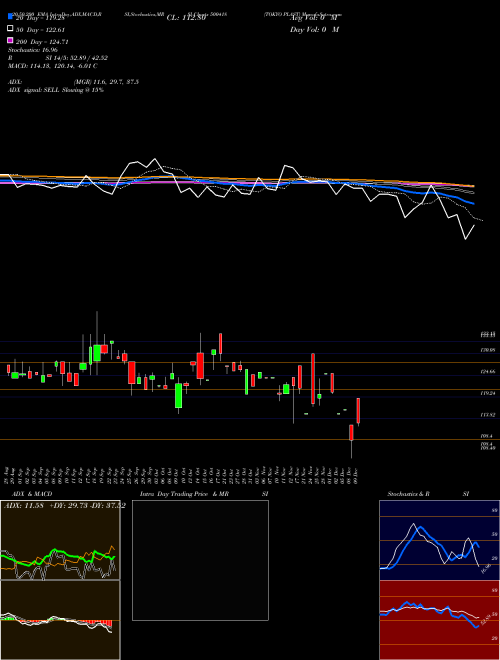The height and width of the screenshot is (660, 500).
Task: Click the 'Avg Vol: 0 M' label
Action: point(314,18)
